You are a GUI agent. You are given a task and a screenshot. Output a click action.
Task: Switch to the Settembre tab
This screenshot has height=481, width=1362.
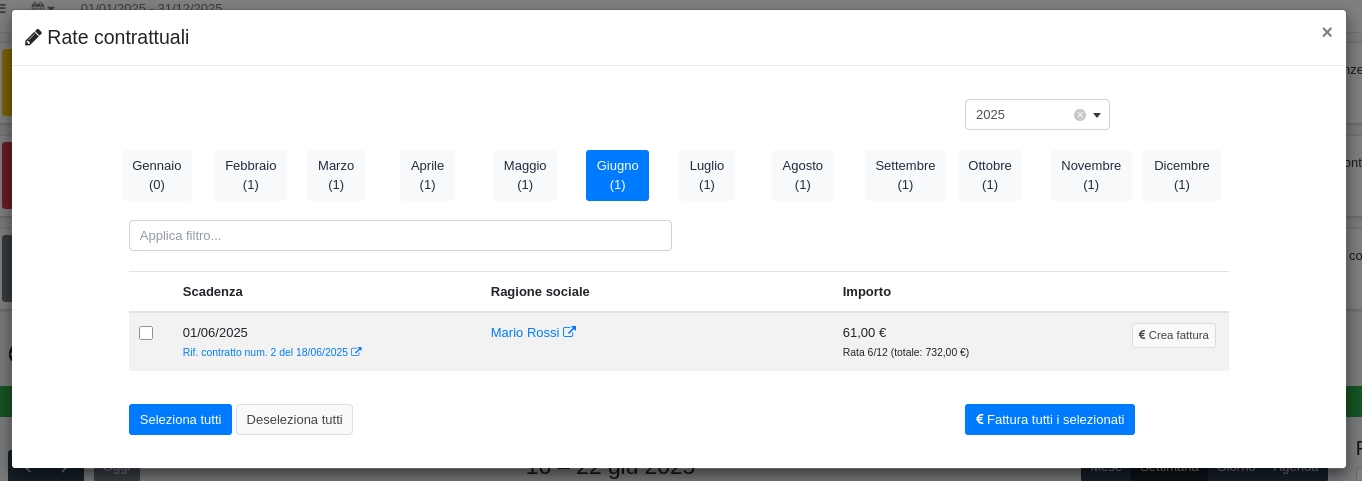905,175
